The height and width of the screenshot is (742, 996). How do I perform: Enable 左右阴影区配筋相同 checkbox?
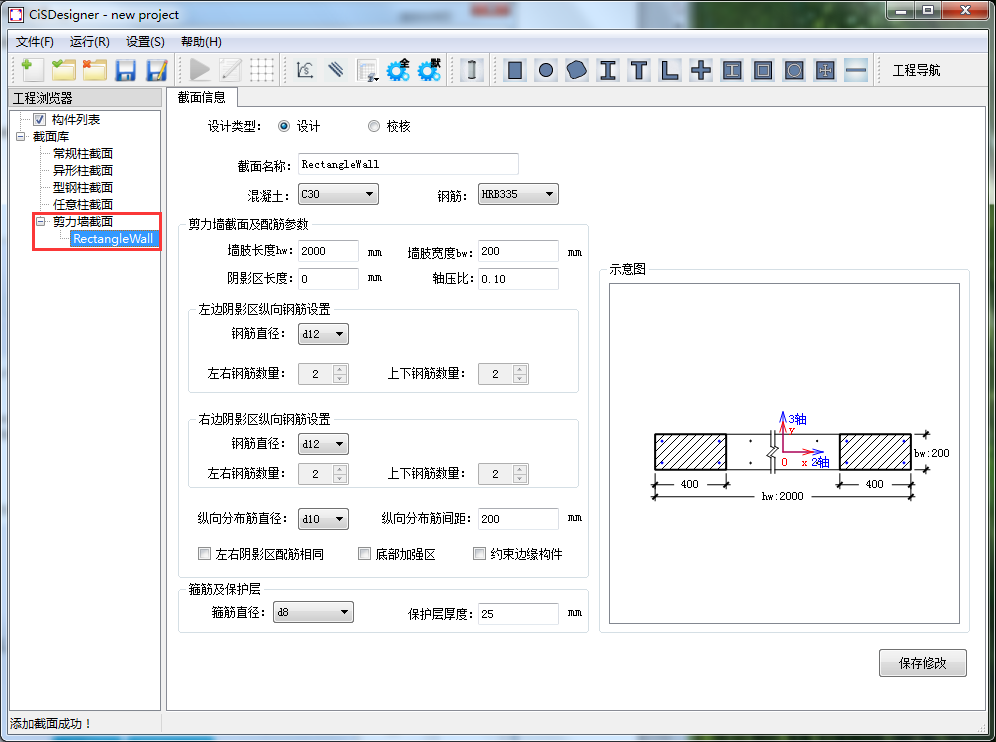(205, 553)
